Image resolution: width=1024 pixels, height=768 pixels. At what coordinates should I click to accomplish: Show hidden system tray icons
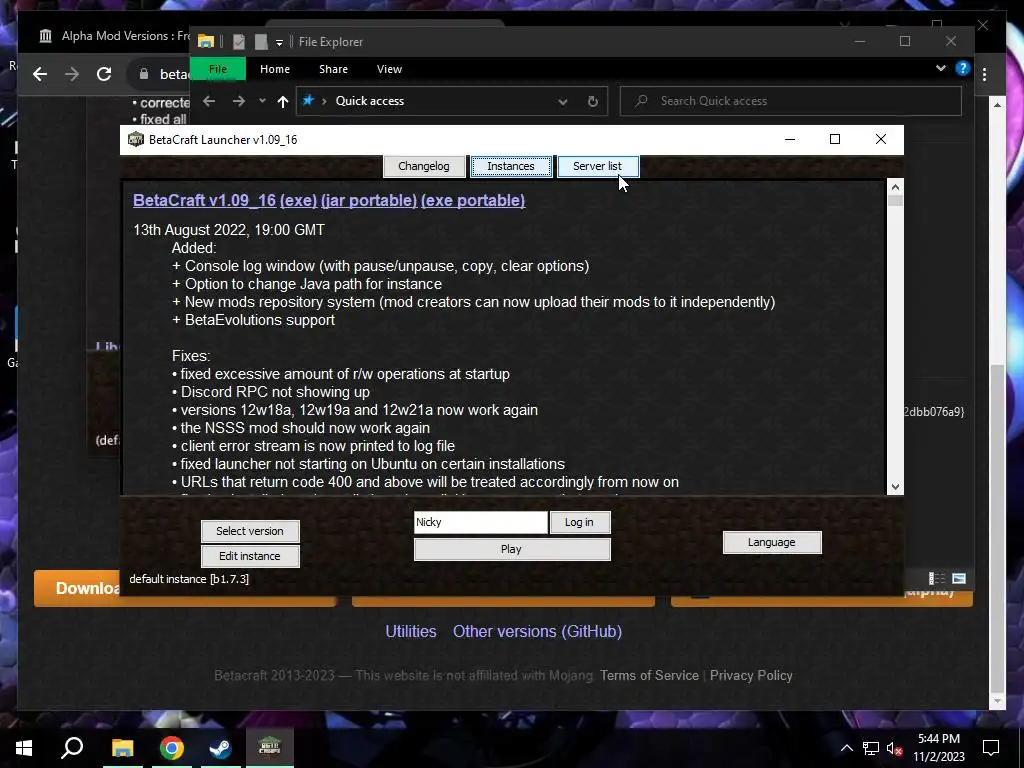(846, 748)
